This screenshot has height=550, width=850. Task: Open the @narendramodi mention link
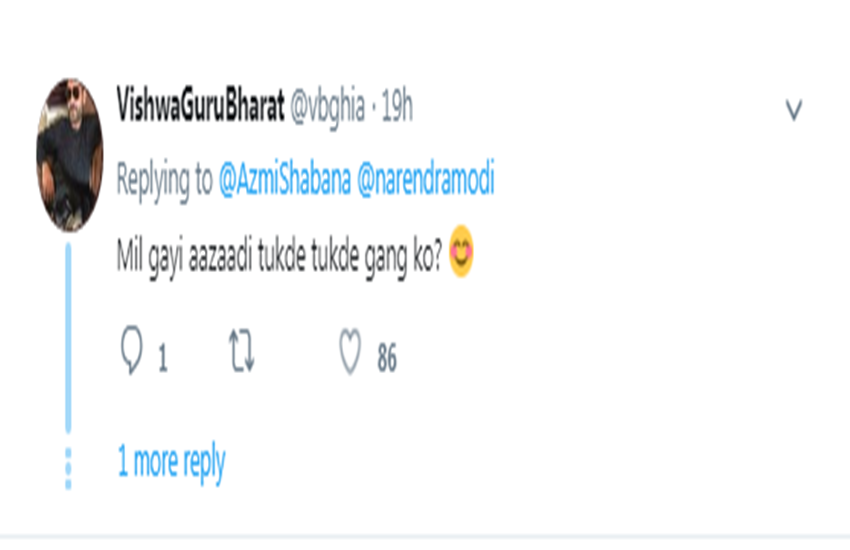pos(425,181)
